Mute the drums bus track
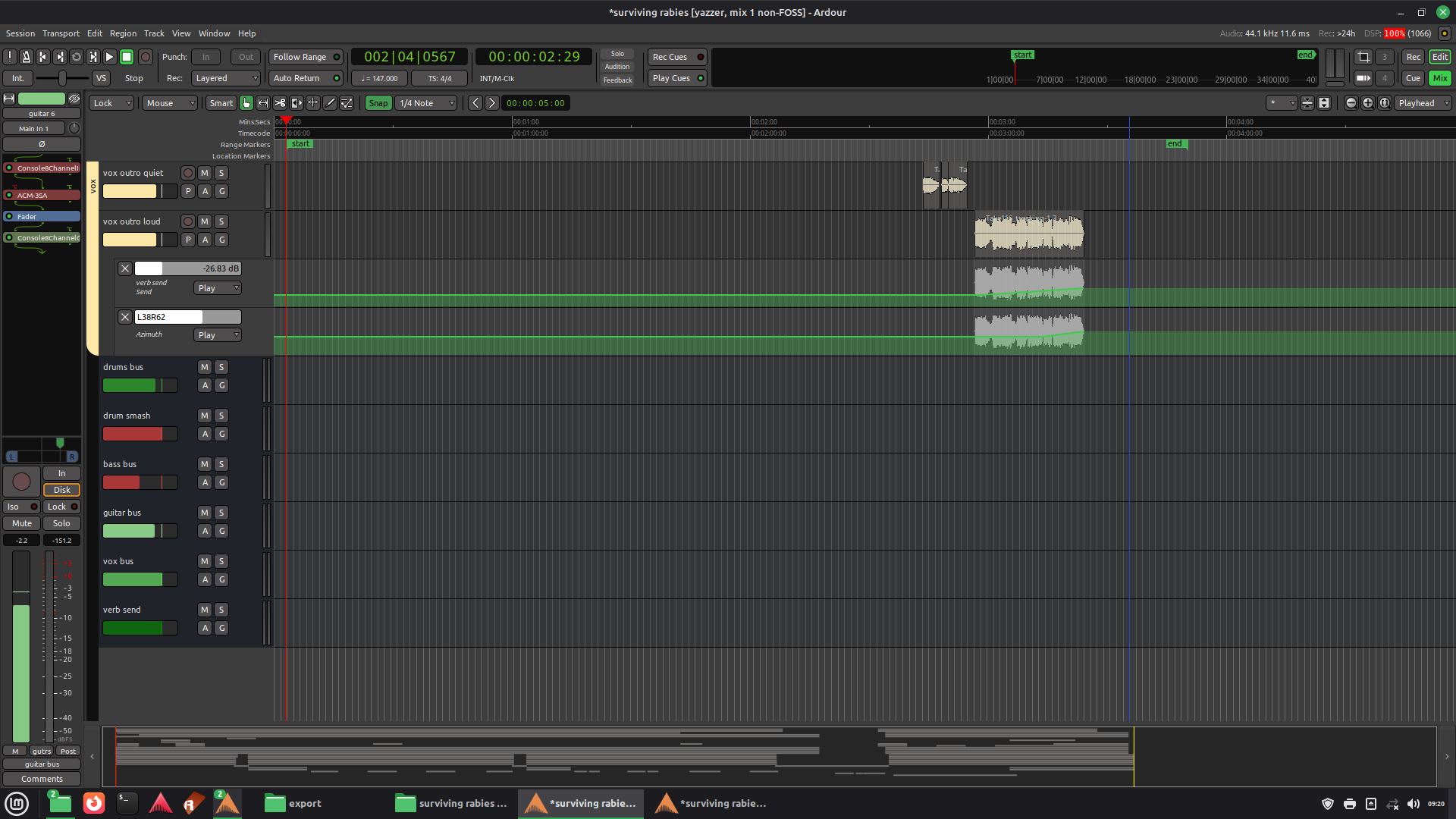This screenshot has height=819, width=1456. [204, 367]
